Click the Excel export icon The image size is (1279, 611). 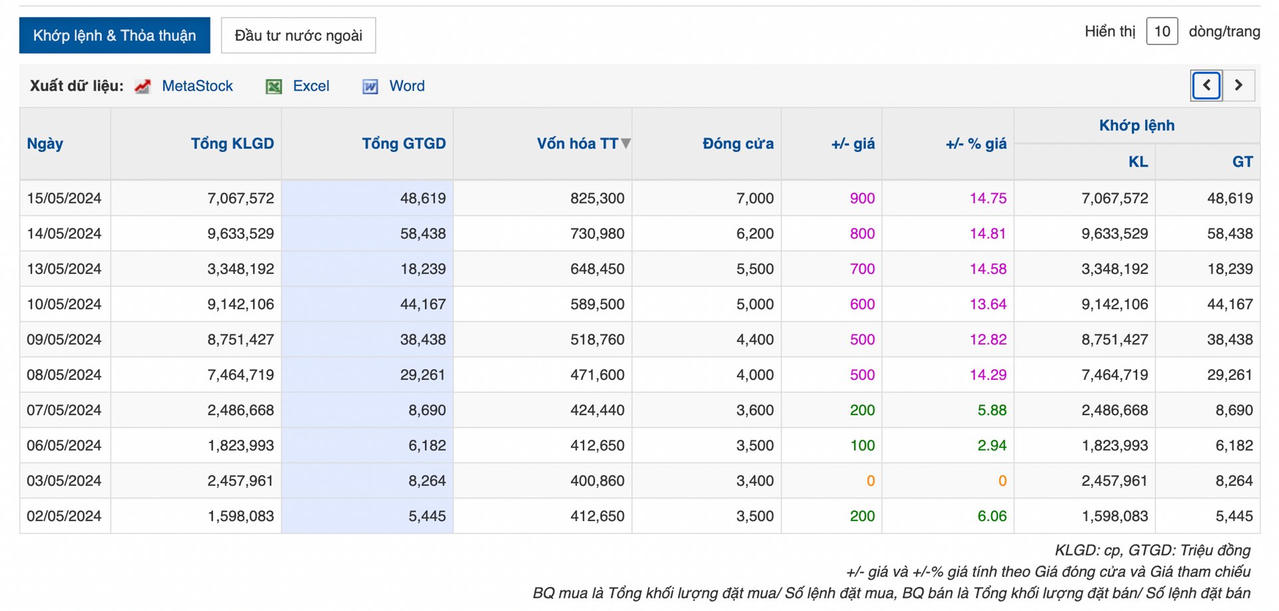point(273,87)
